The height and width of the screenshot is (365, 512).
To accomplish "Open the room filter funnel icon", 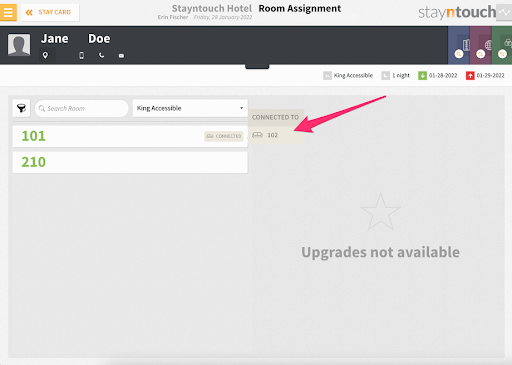I will click(21, 108).
